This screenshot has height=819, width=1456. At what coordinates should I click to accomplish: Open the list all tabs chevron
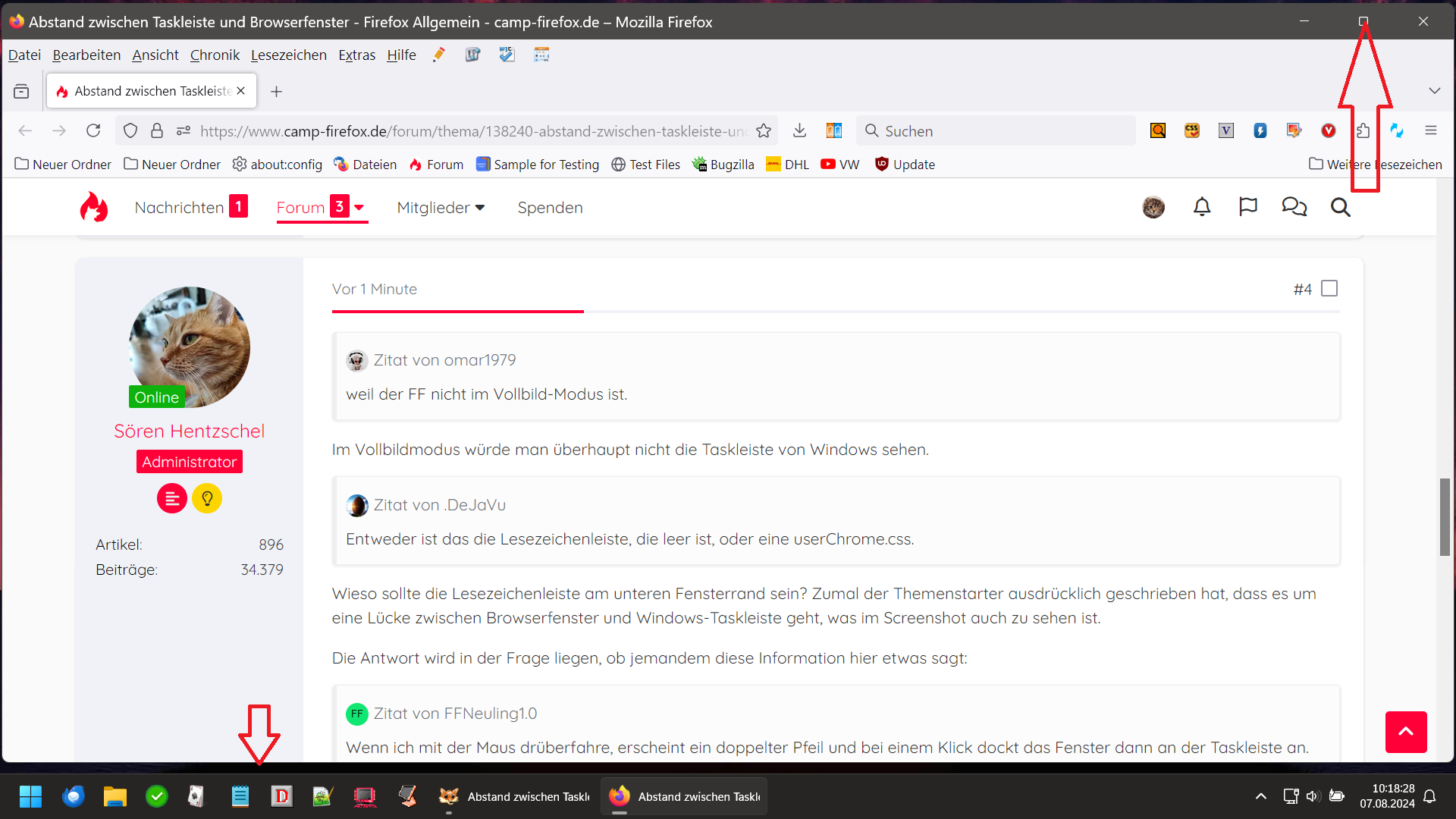pyautogui.click(x=1434, y=91)
